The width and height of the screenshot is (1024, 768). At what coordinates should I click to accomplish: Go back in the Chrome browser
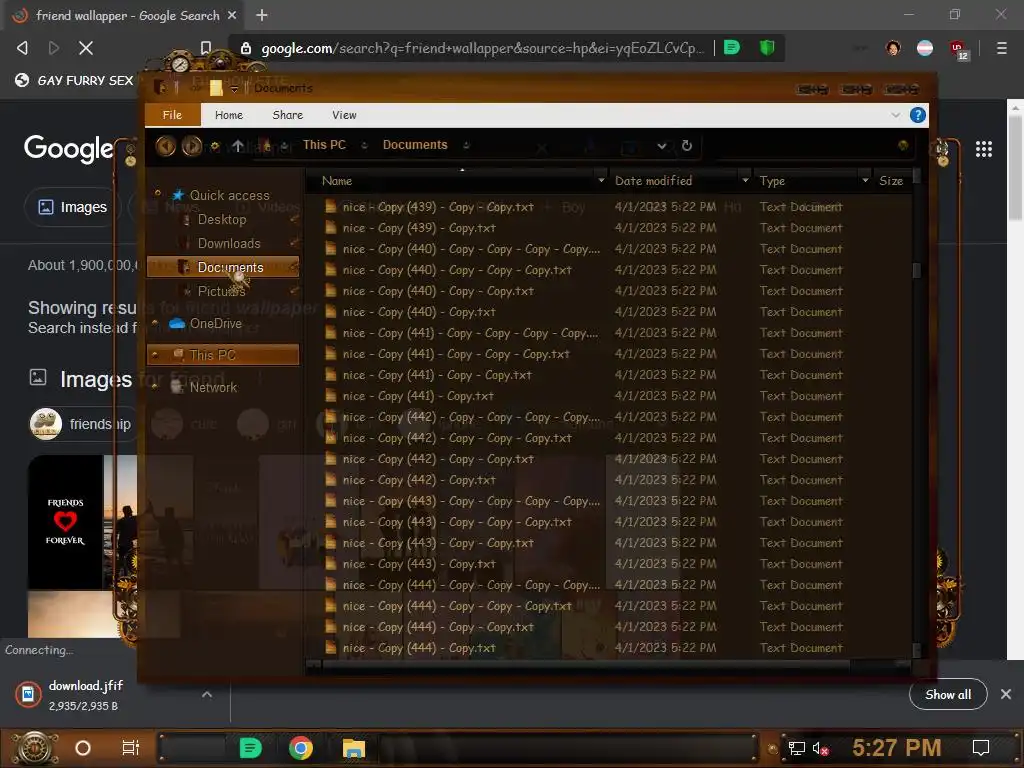pos(22,48)
